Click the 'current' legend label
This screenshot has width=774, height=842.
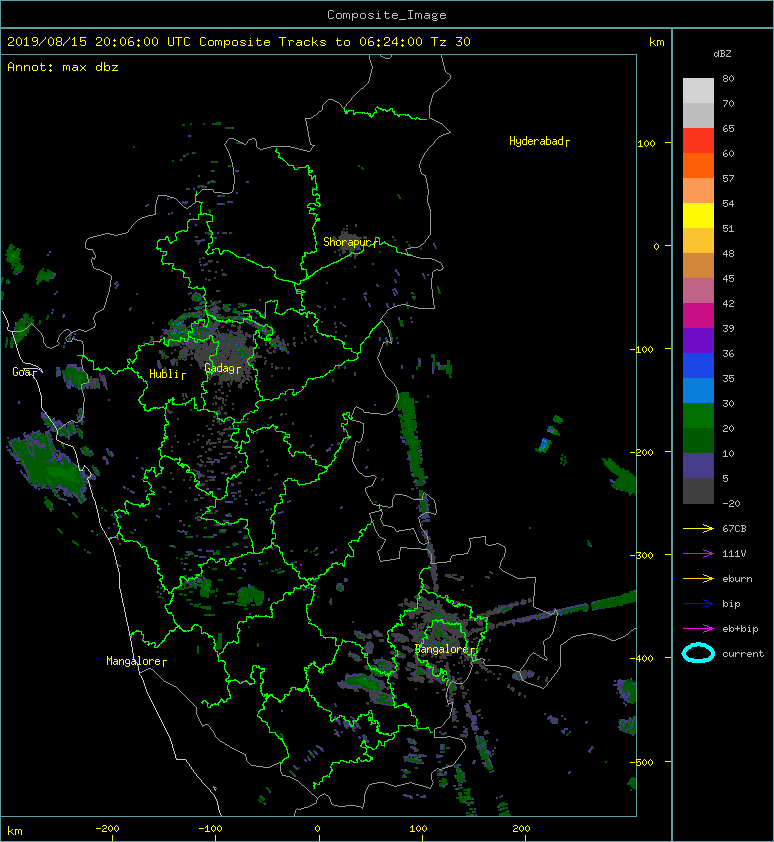tap(743, 654)
